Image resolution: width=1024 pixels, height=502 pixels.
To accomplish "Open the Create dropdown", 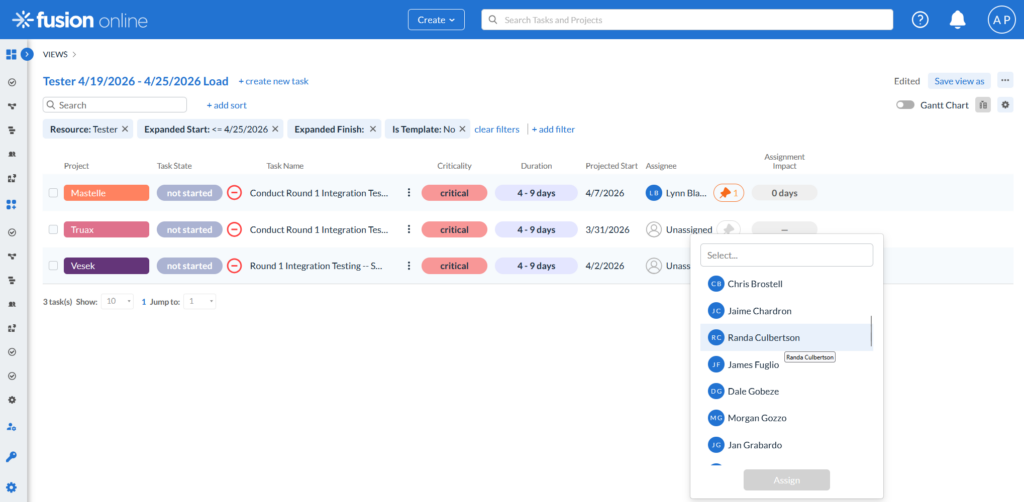I will coord(437,20).
